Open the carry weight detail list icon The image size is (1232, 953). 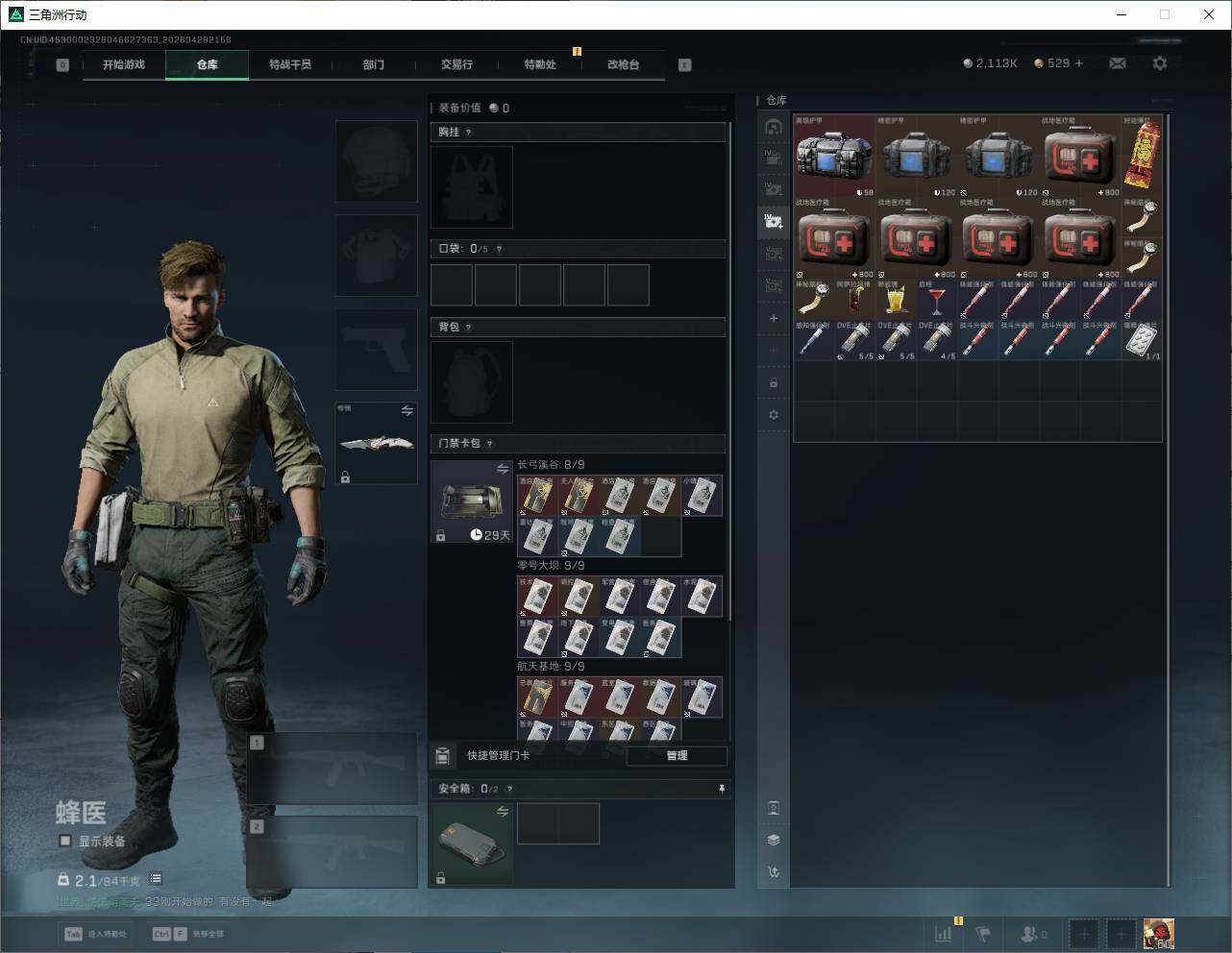pyautogui.click(x=156, y=879)
